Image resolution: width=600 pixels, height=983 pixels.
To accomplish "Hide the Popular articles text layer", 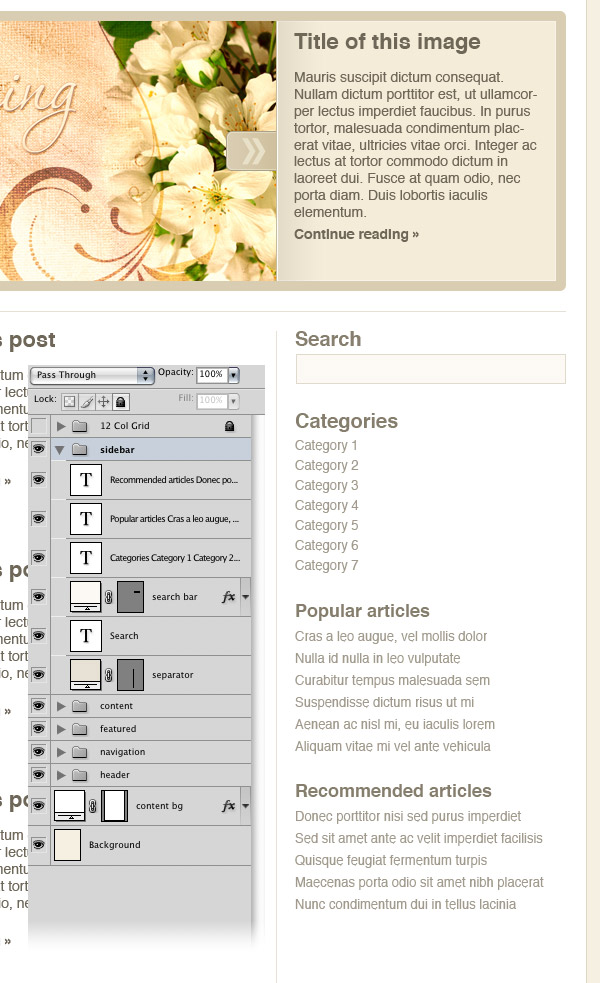I will [39, 518].
